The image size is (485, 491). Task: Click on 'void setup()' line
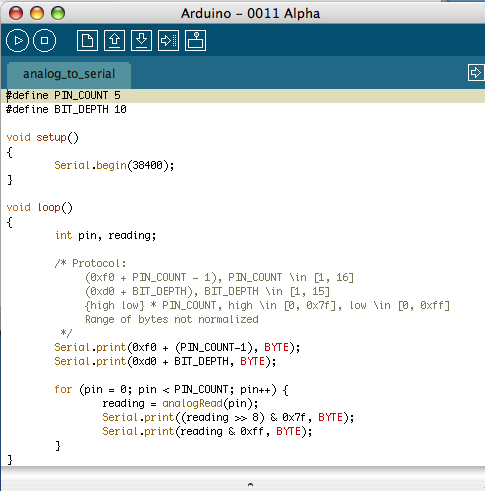pyautogui.click(x=42, y=137)
